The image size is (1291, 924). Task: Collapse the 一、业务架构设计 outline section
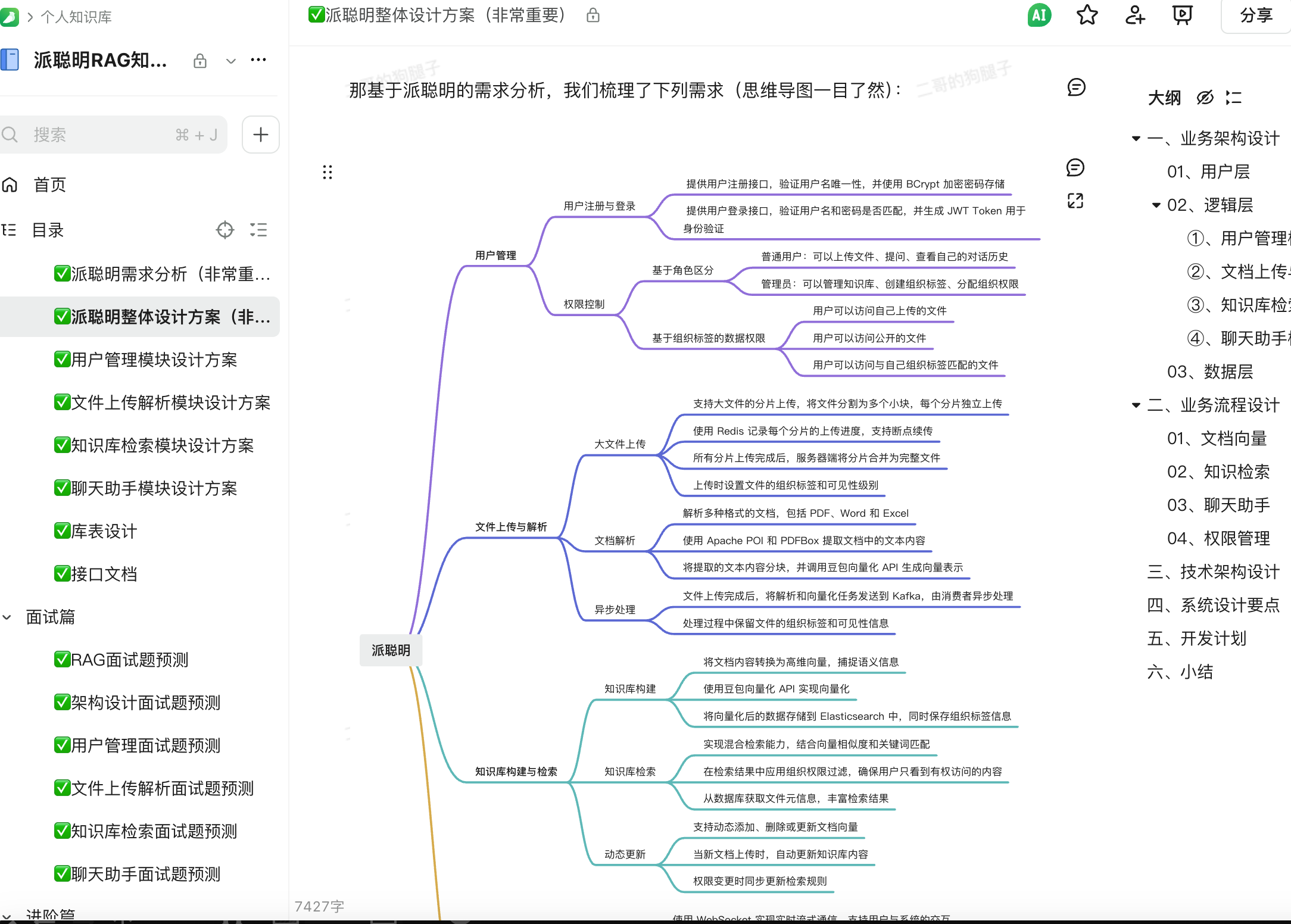coord(1135,138)
